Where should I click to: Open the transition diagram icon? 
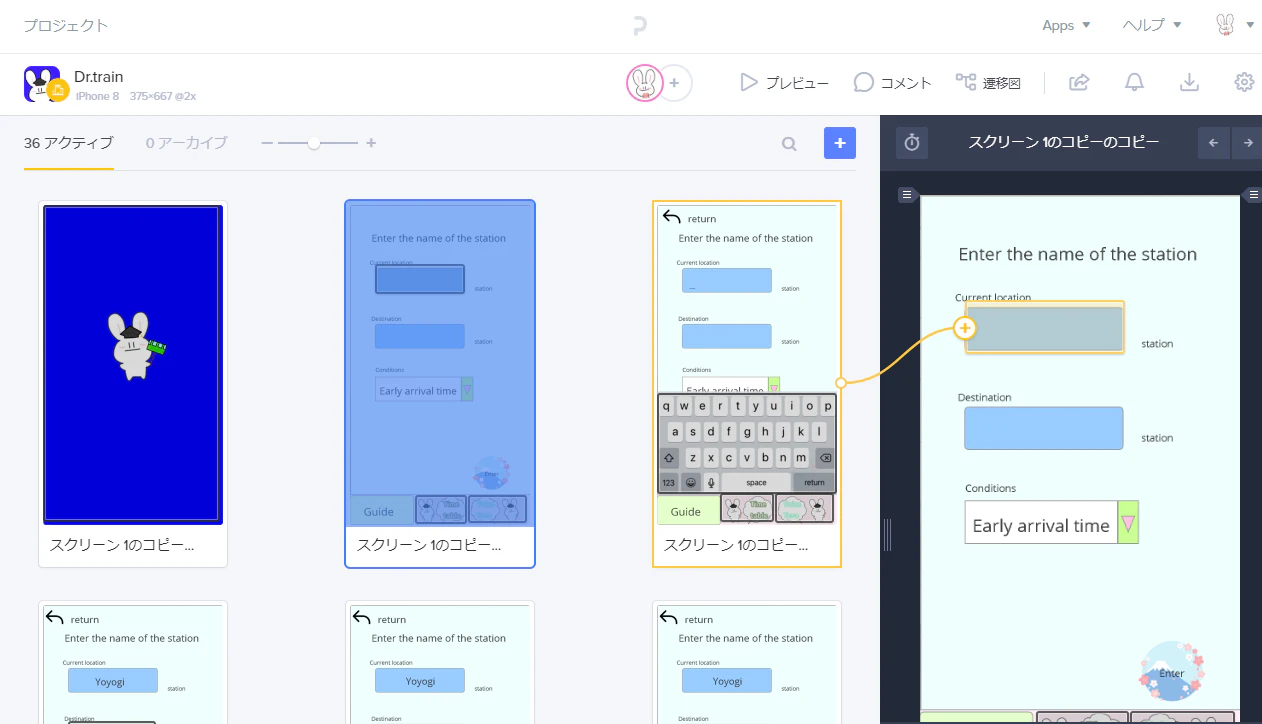click(x=966, y=82)
